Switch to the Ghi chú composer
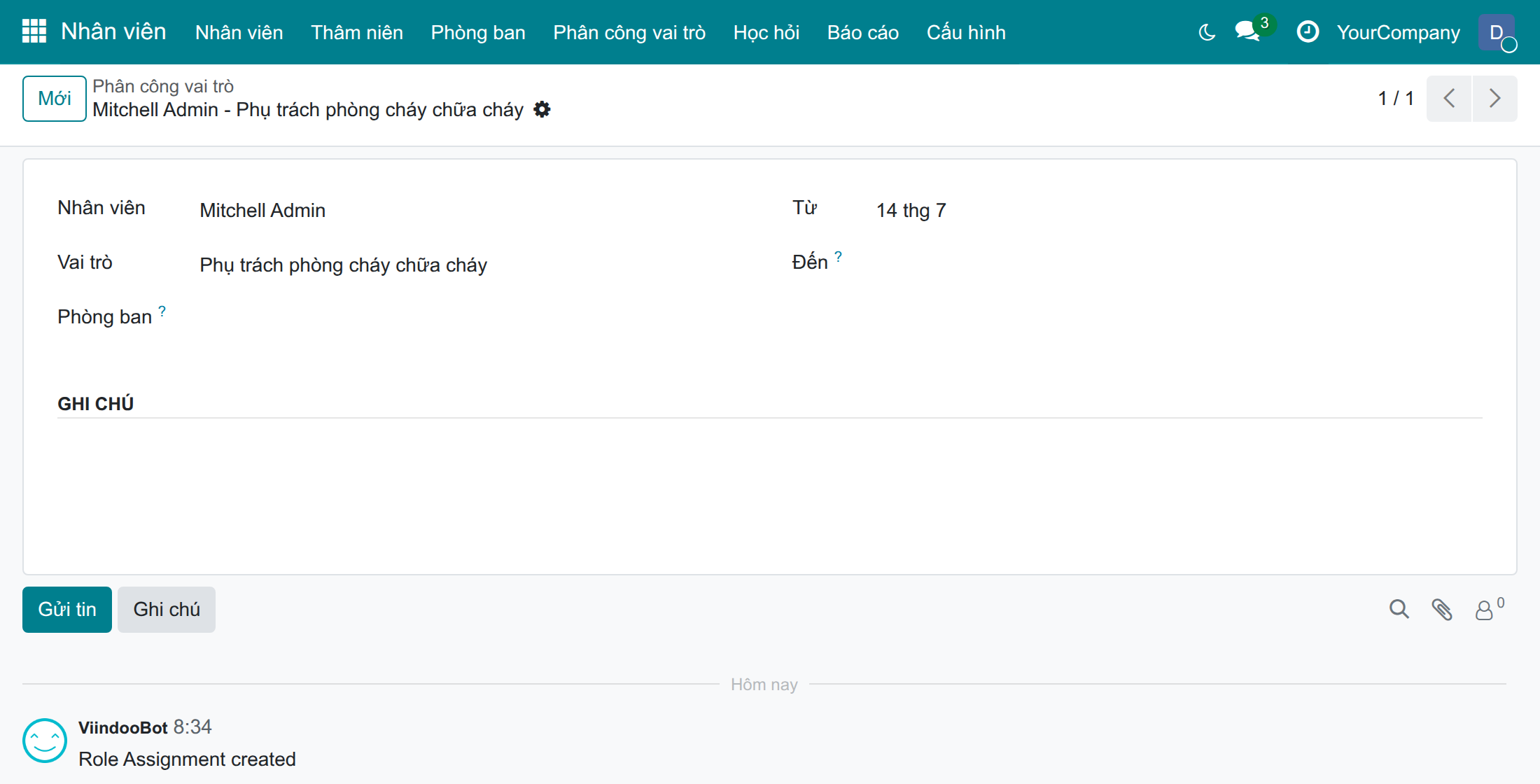Viewport: 1540px width, 784px height. click(167, 610)
